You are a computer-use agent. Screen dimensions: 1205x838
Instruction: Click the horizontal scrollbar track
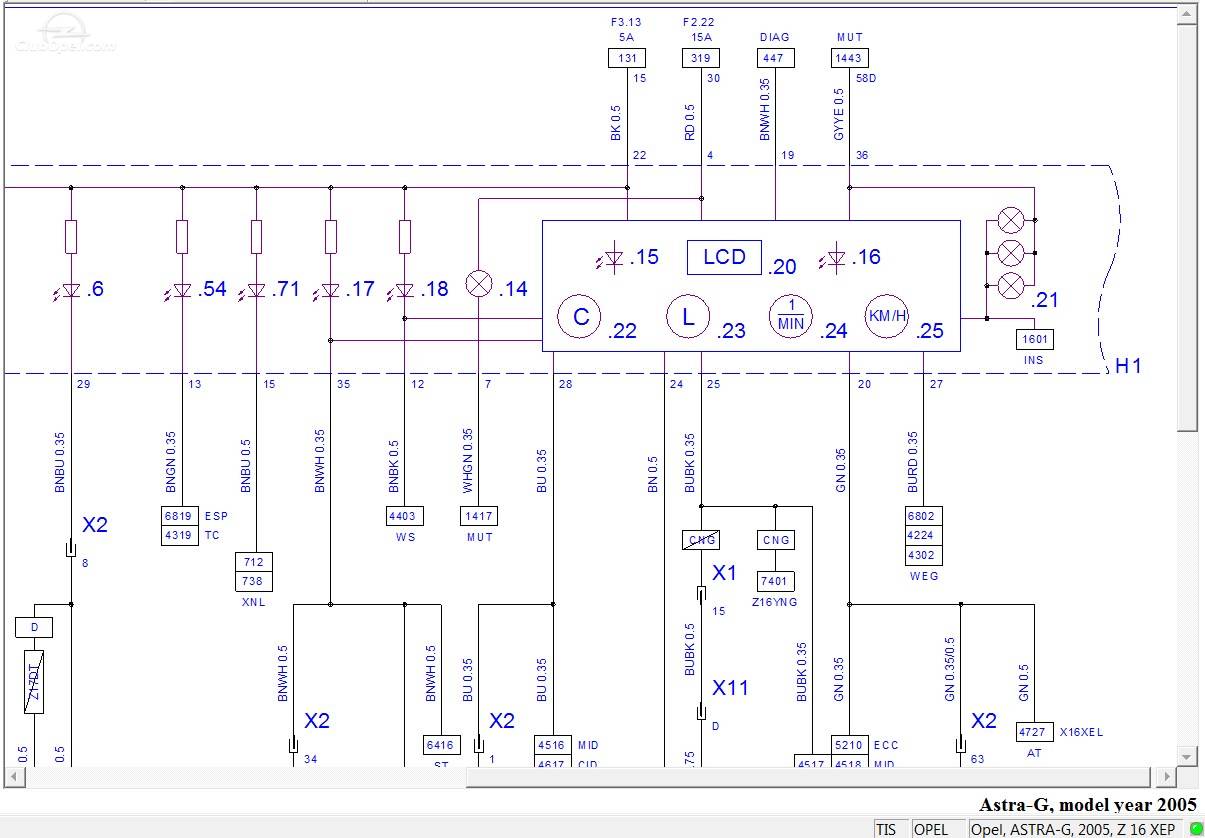coord(590,776)
